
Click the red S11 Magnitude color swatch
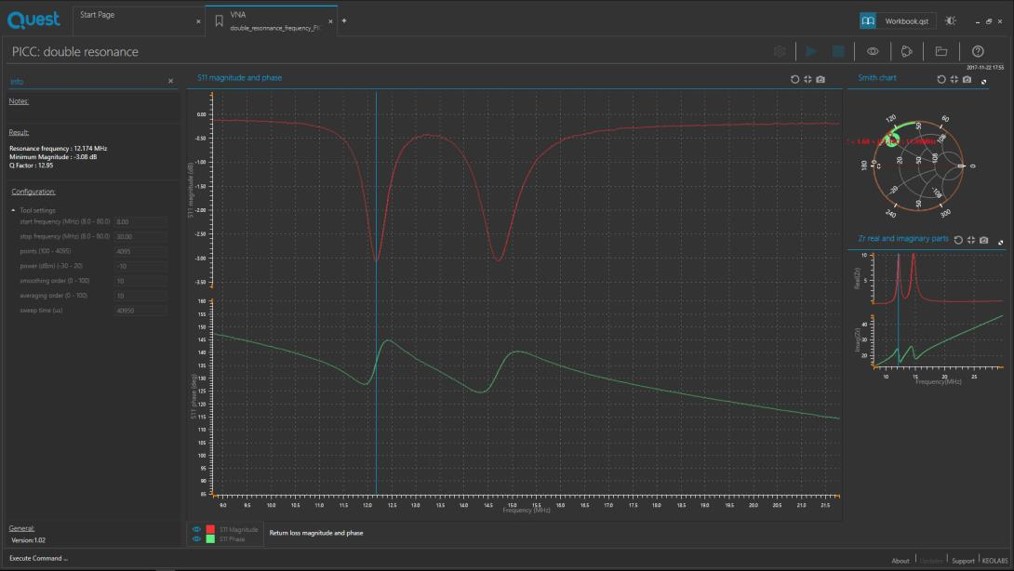[x=210, y=529]
